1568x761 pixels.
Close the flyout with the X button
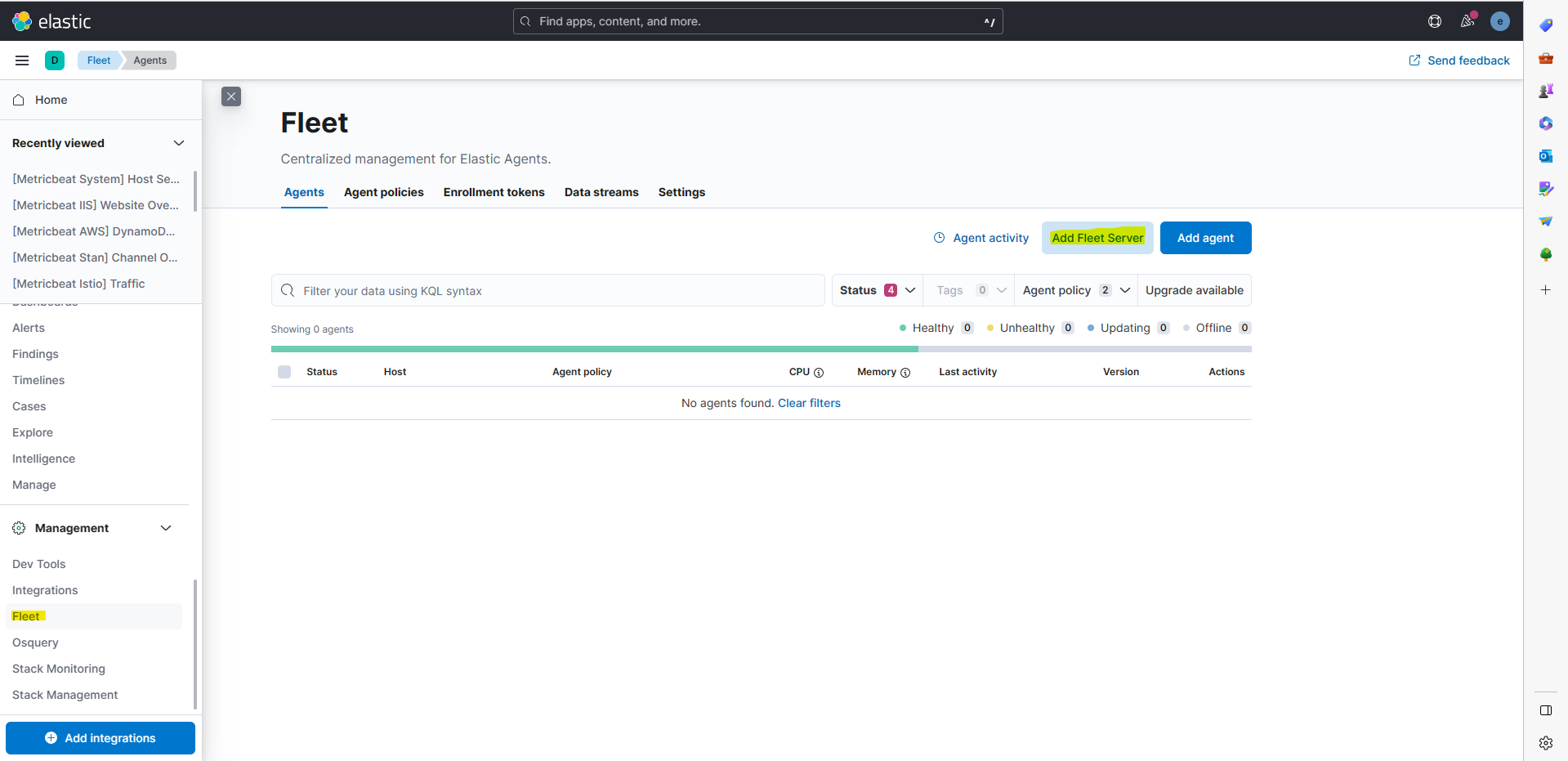tap(231, 96)
